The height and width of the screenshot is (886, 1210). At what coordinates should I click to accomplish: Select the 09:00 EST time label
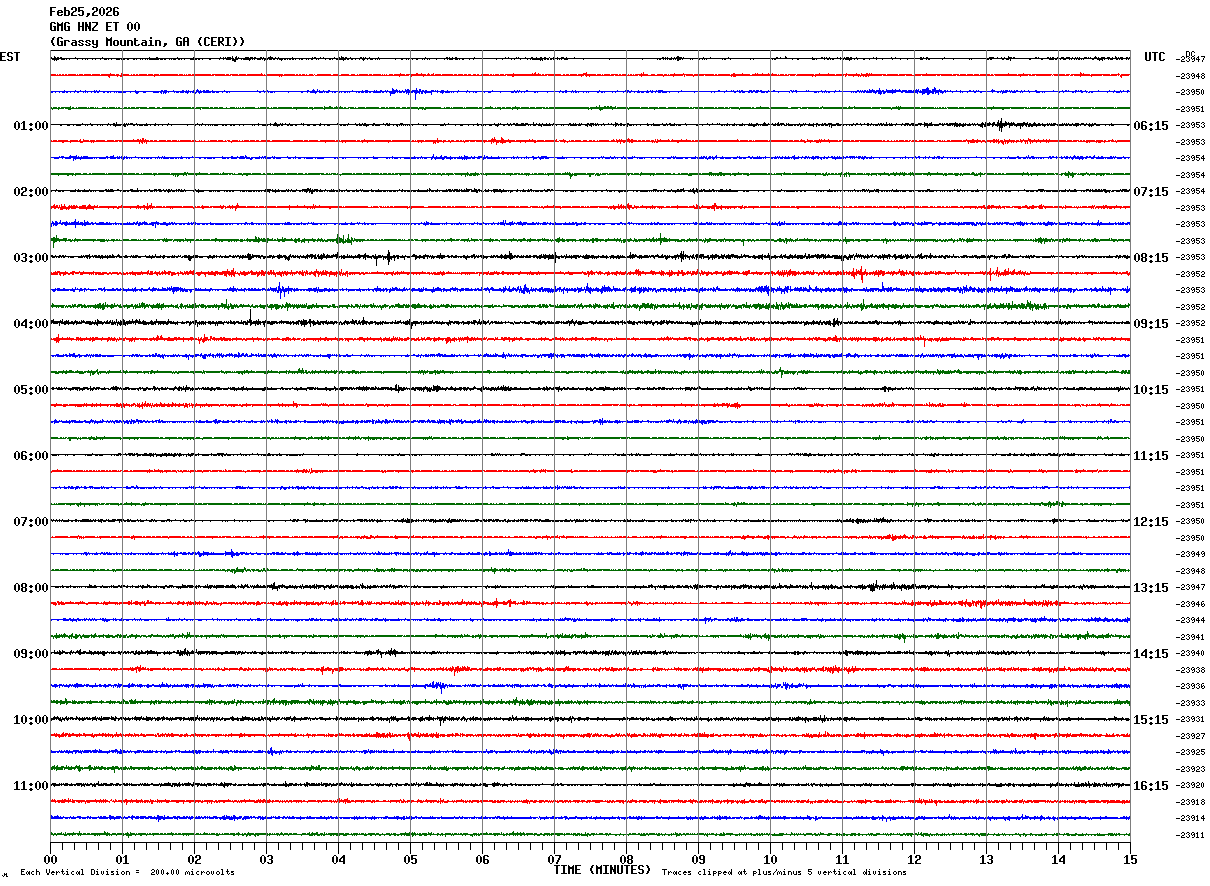[31, 654]
